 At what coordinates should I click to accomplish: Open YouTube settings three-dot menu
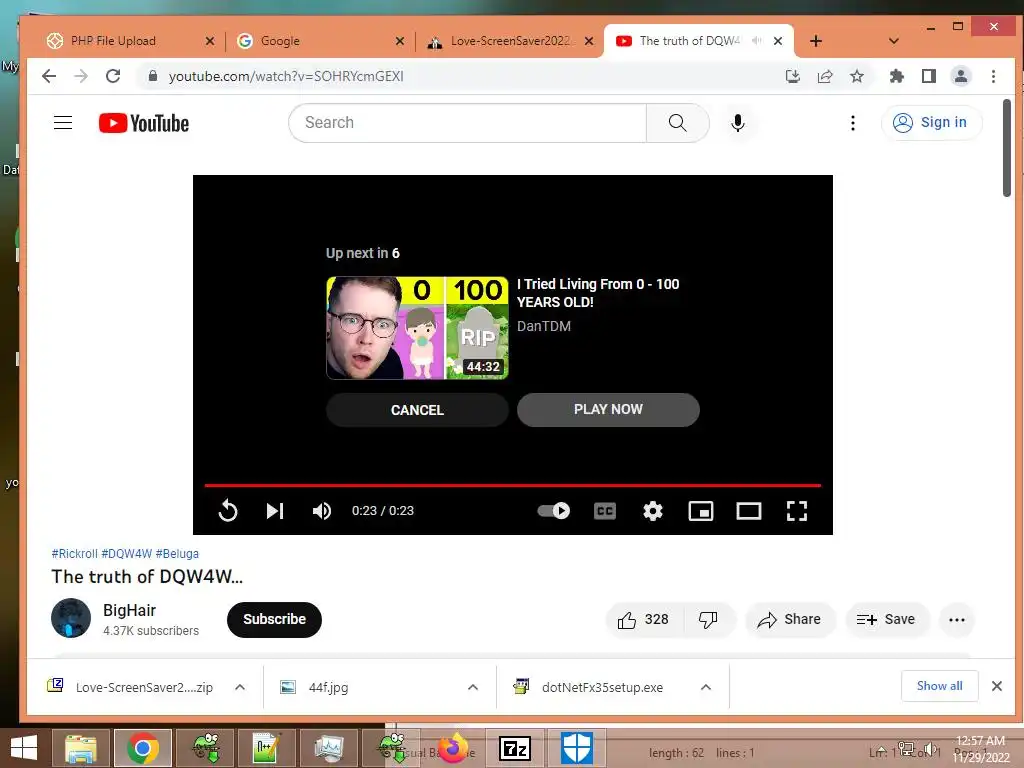(x=852, y=123)
